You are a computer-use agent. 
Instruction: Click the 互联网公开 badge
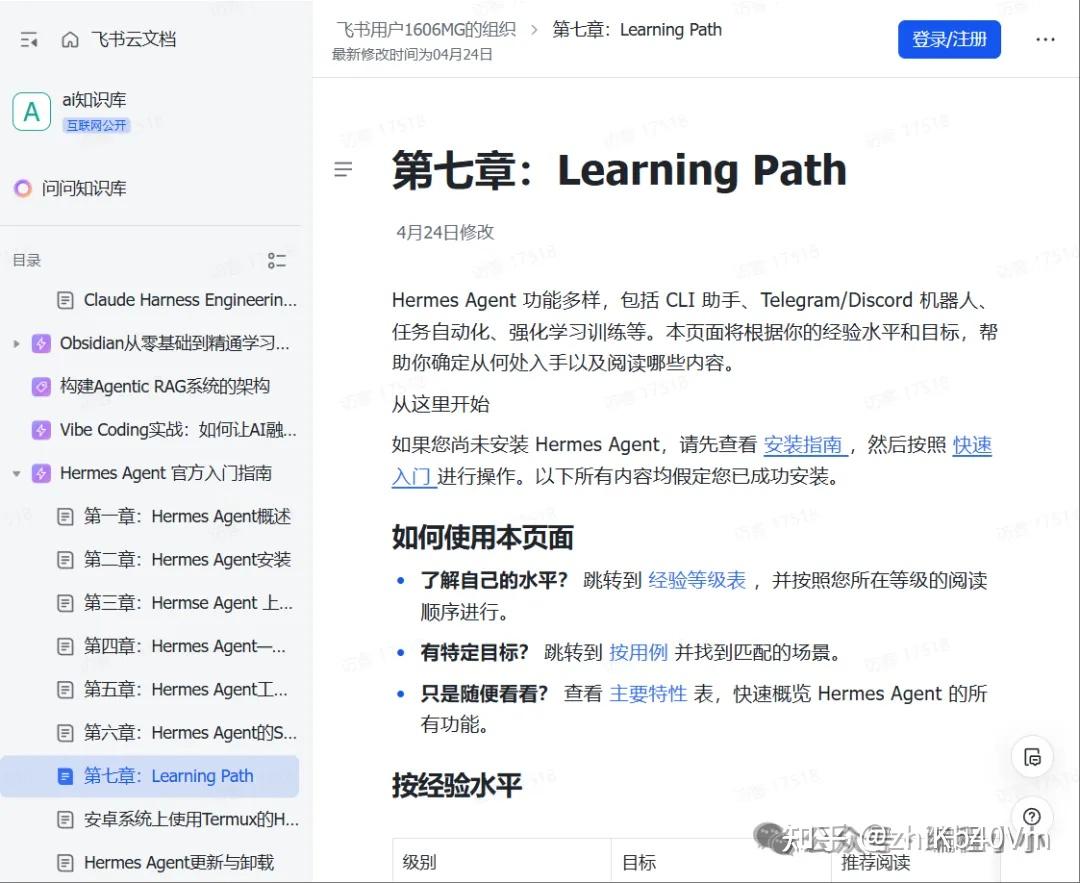(x=96, y=125)
